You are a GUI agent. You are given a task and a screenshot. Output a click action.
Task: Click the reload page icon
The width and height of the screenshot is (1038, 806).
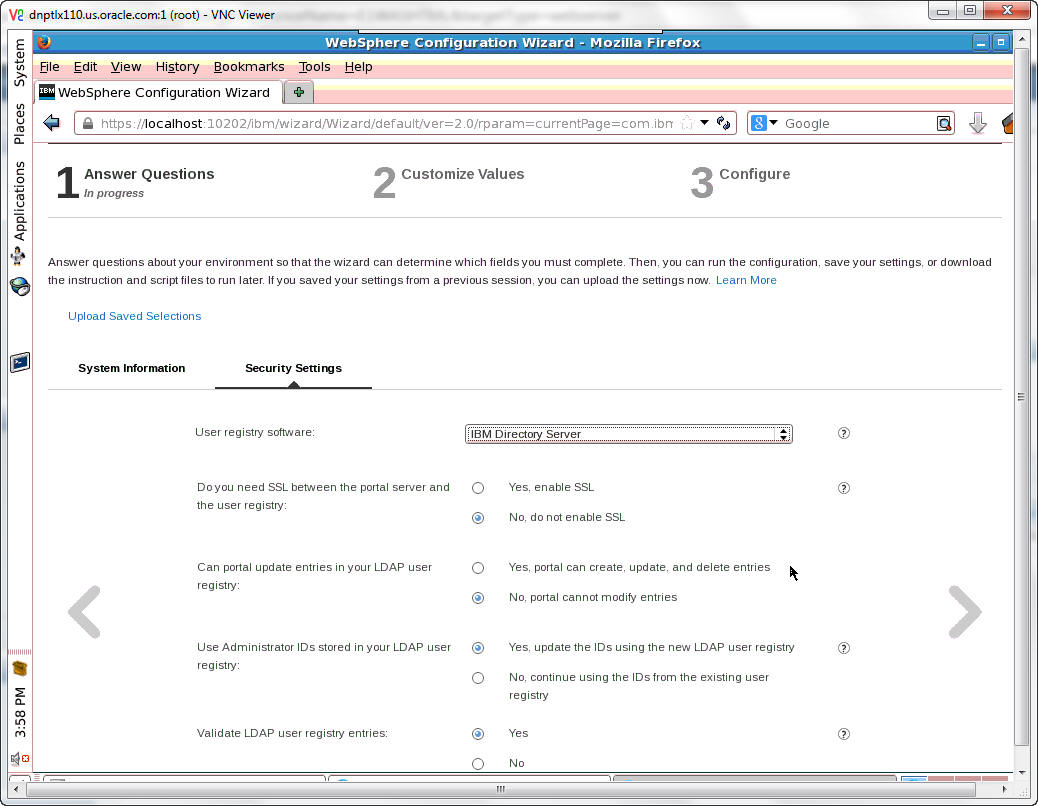coord(723,123)
